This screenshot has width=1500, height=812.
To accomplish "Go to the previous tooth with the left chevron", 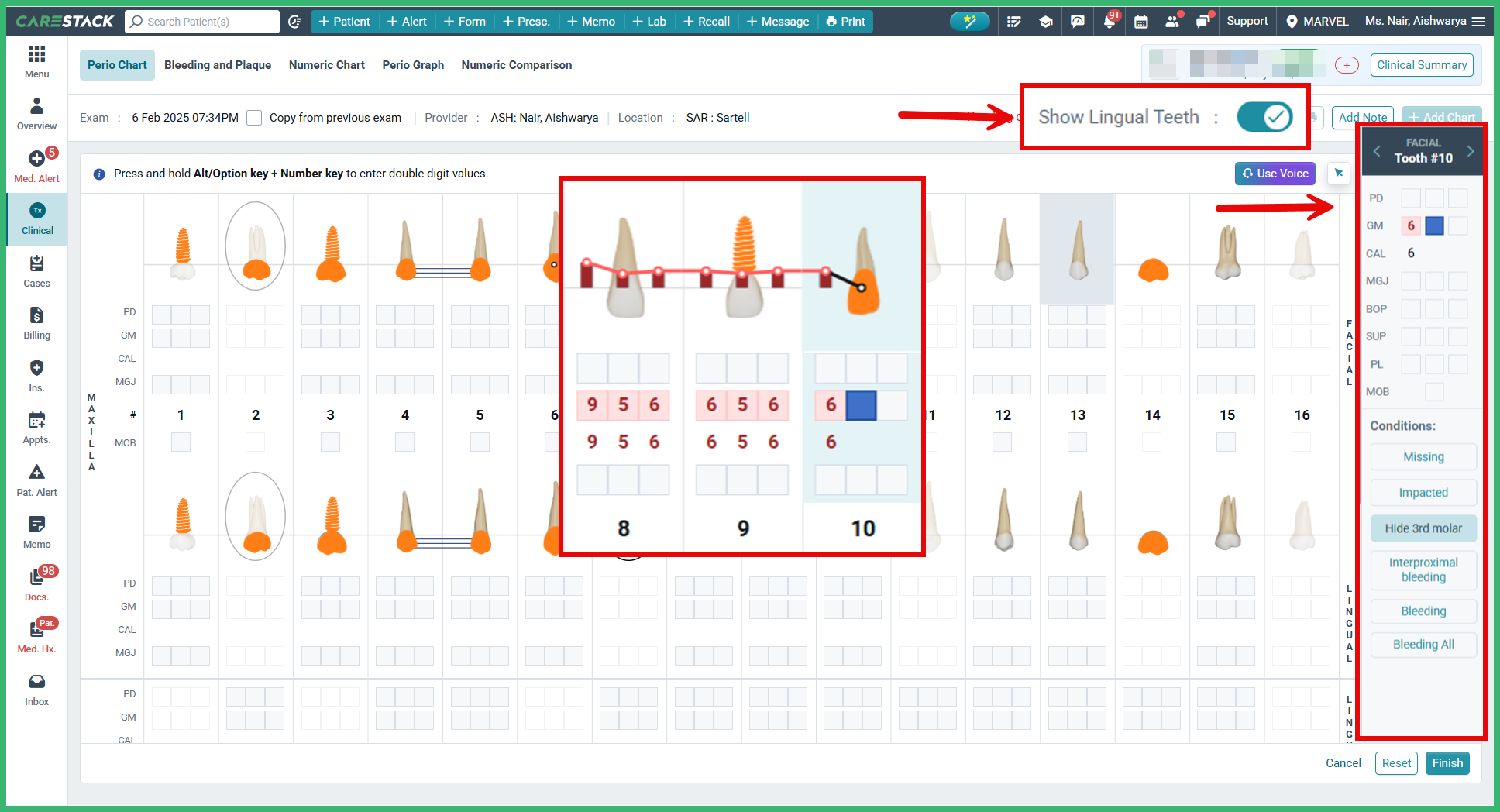I will coord(1377,151).
